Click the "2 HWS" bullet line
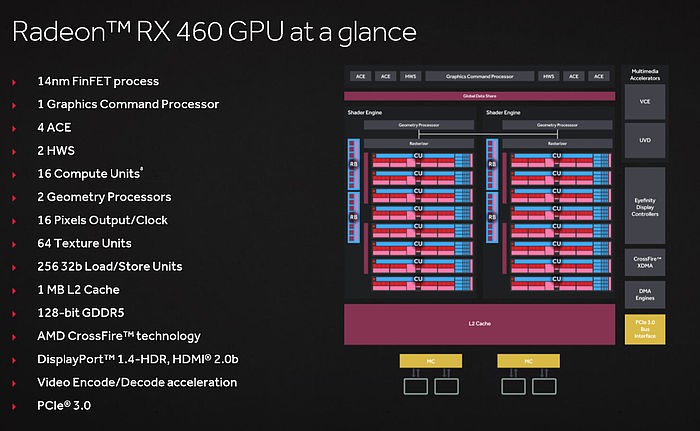 click(x=56, y=151)
